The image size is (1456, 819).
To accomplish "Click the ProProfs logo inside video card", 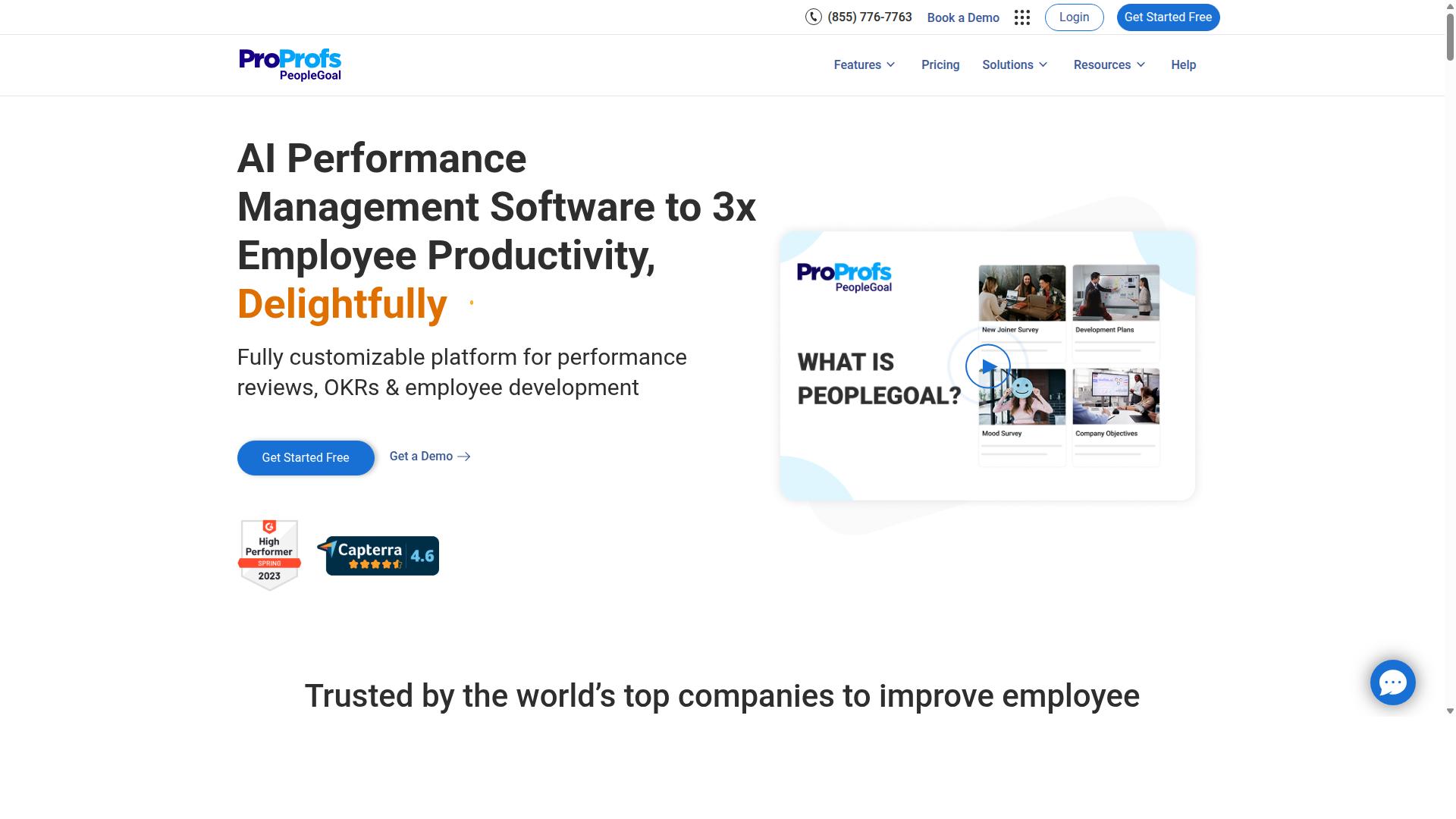I will click(x=844, y=277).
